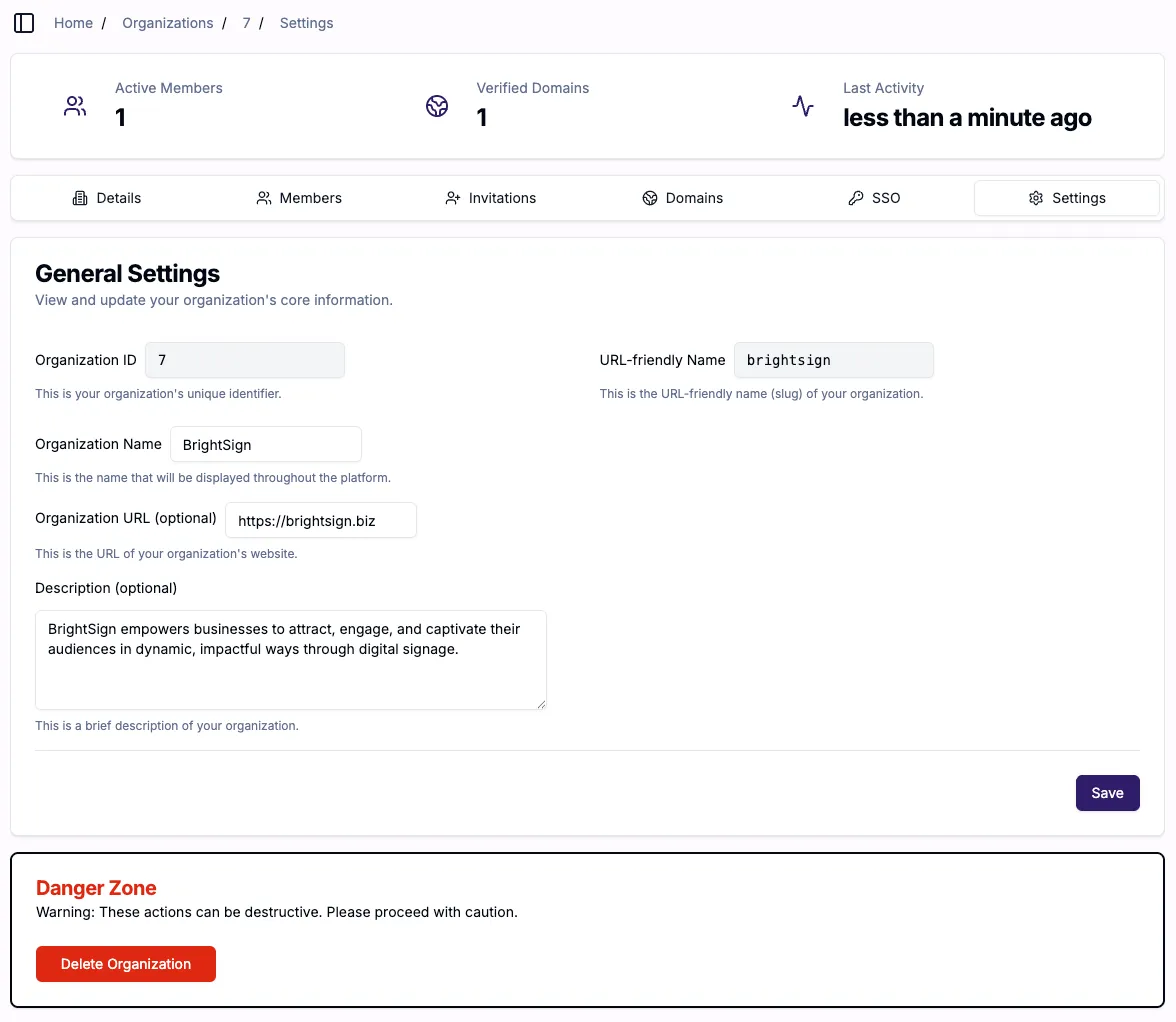The width and height of the screenshot is (1176, 1022).
Task: Go to Home in breadcrumb
Action: coord(74,23)
